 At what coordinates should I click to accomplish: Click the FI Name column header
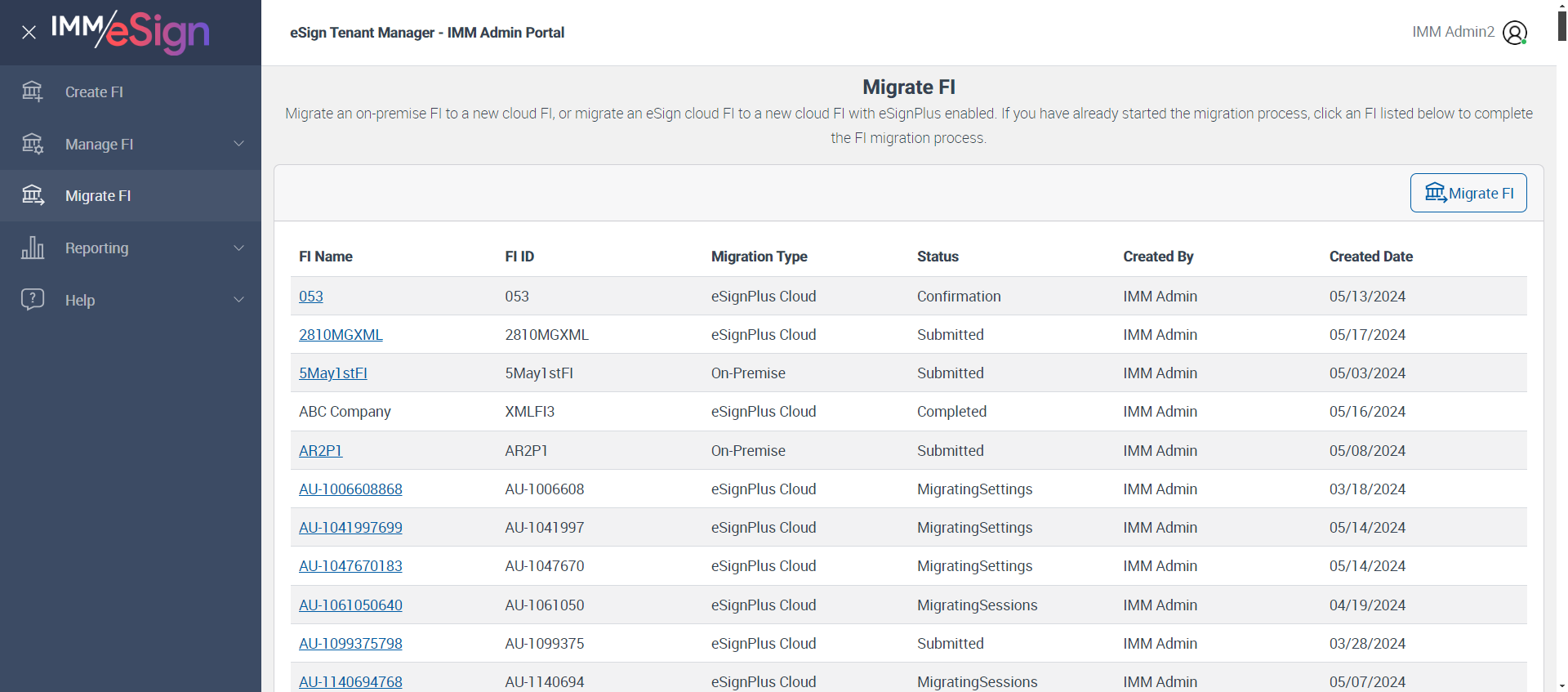(326, 257)
